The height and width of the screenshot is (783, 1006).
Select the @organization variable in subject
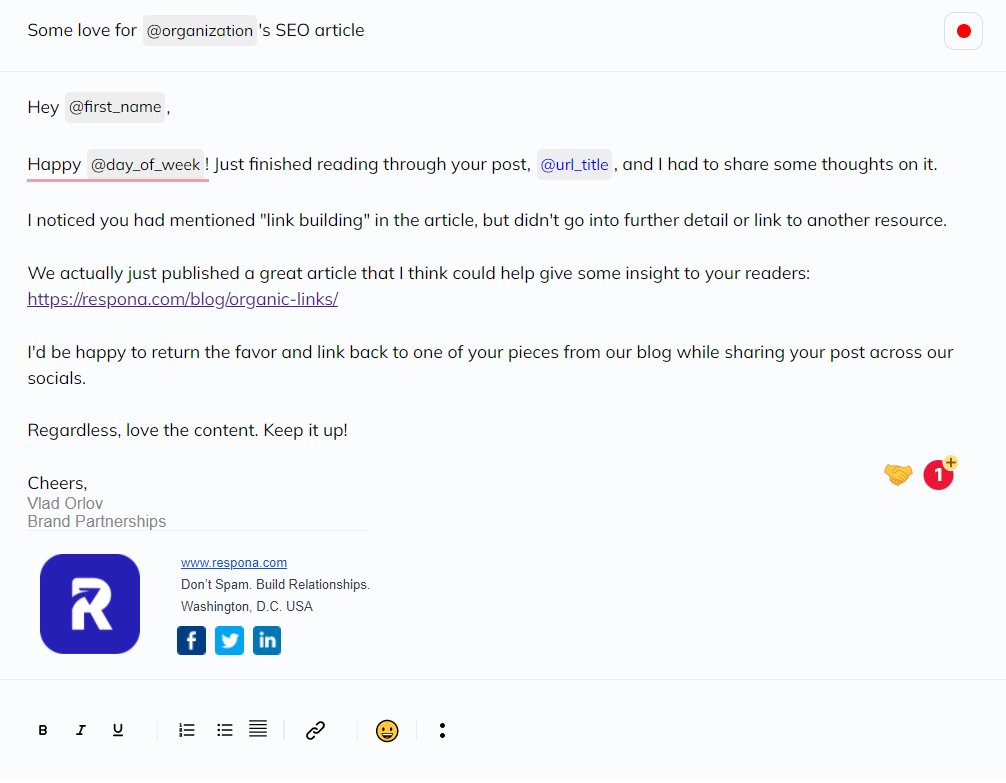pos(200,31)
